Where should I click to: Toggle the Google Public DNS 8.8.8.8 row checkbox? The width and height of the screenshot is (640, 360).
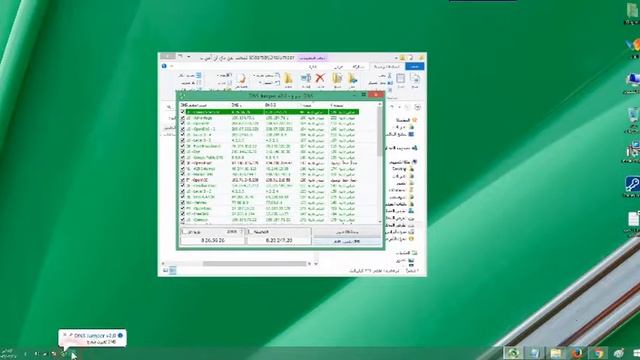click(x=182, y=157)
